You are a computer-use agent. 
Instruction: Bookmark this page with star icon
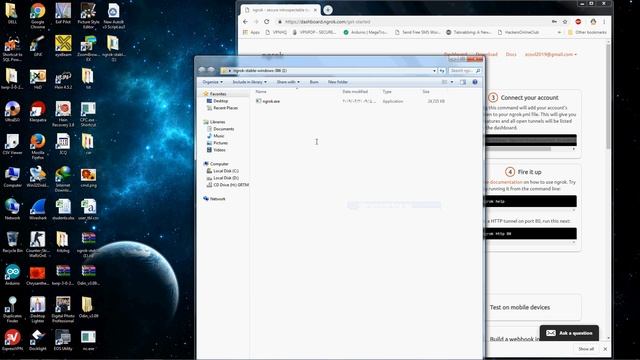[x=565, y=22]
